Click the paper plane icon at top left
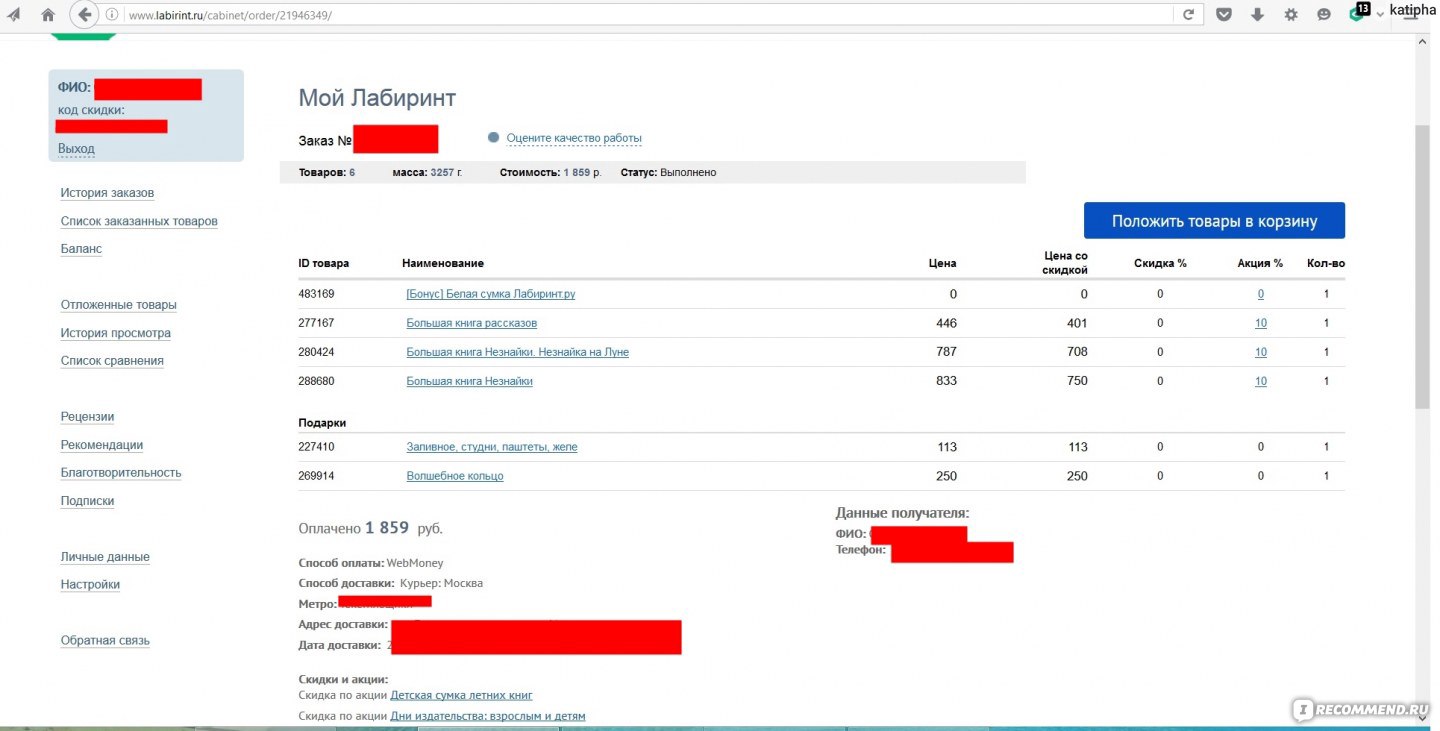The height and width of the screenshot is (731, 1440). pyautogui.click(x=14, y=15)
